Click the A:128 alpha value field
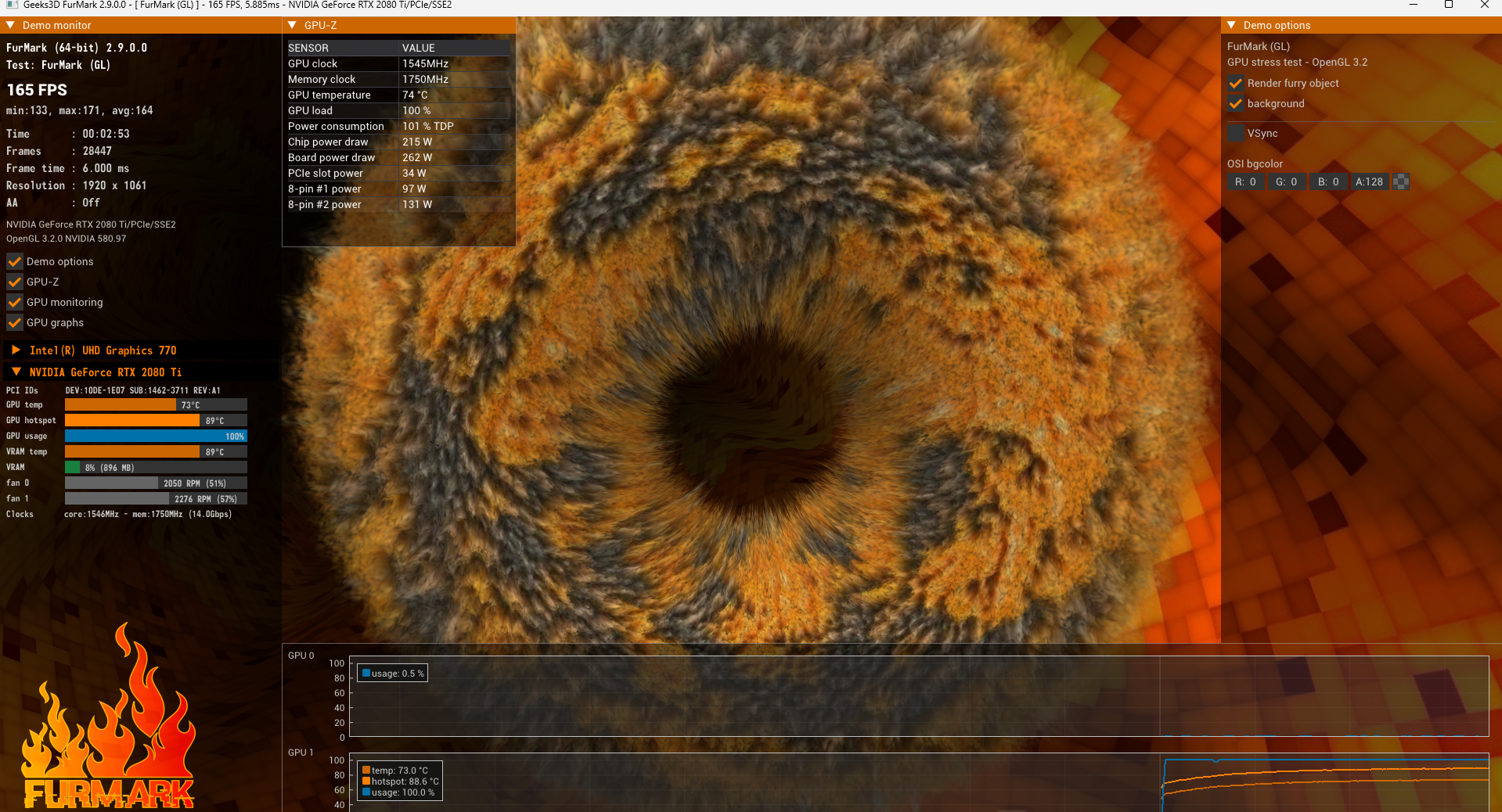Viewport: 1502px width, 812px height. point(1369,181)
